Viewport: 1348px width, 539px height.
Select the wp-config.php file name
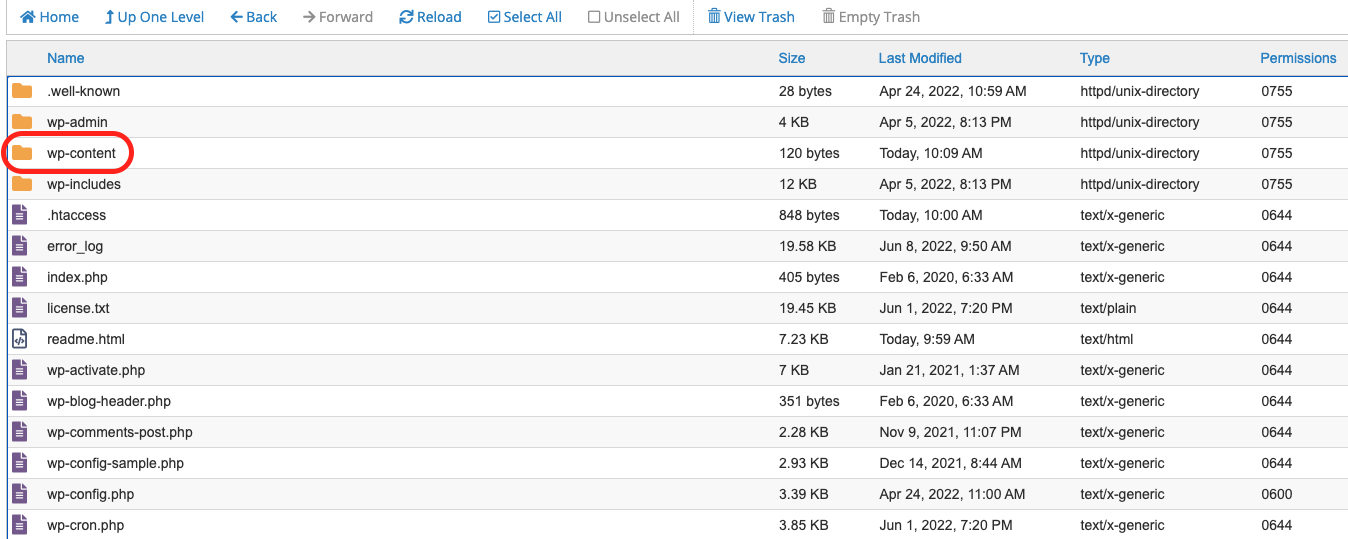point(90,494)
